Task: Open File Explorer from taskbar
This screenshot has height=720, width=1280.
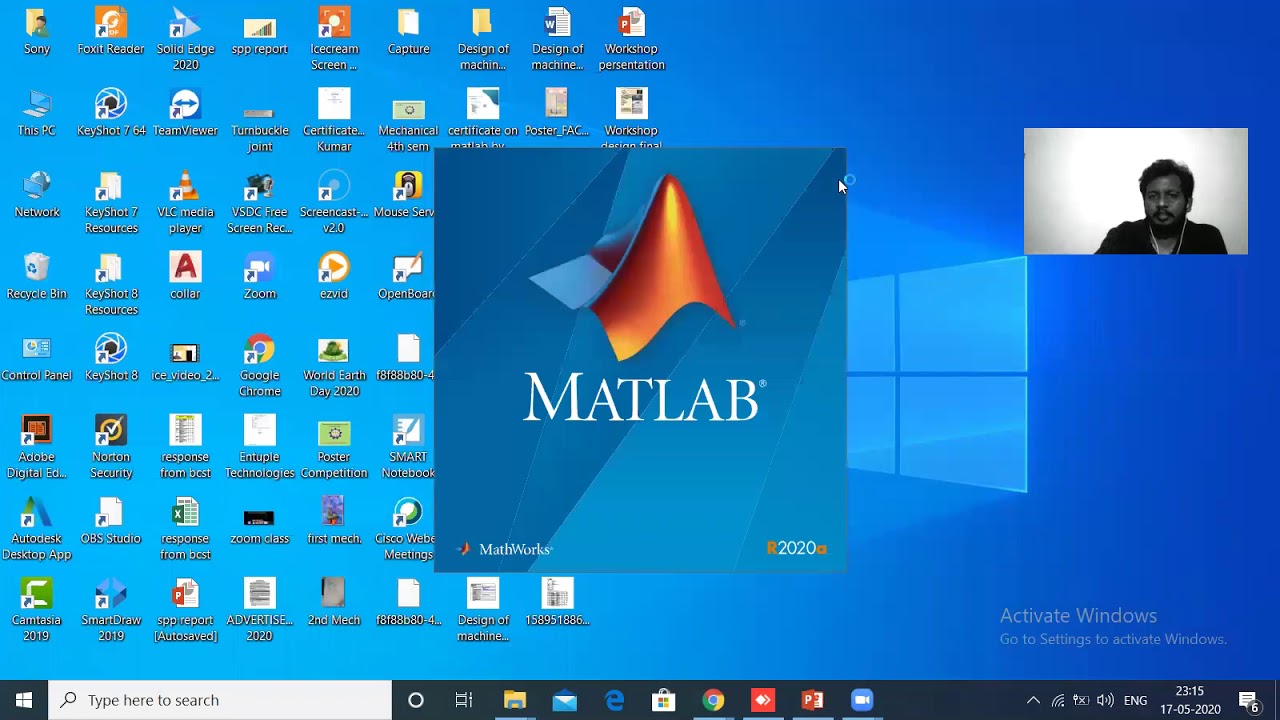Action: (x=515, y=700)
